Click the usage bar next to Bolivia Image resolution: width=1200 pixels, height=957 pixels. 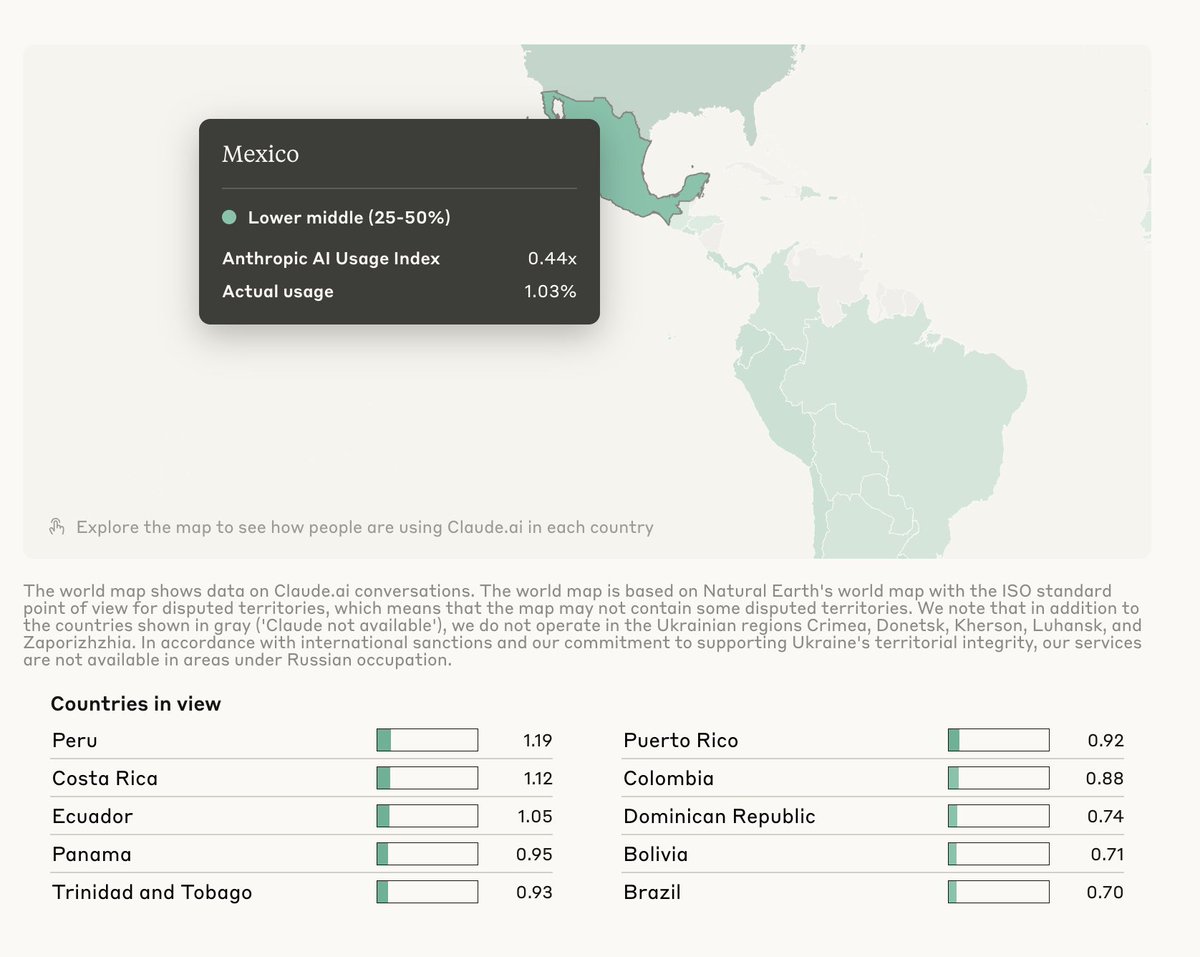(998, 854)
